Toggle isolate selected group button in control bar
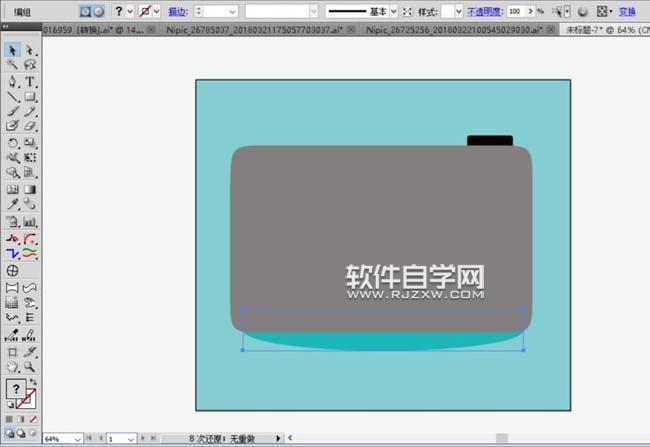The height and width of the screenshot is (447, 650). point(85,11)
